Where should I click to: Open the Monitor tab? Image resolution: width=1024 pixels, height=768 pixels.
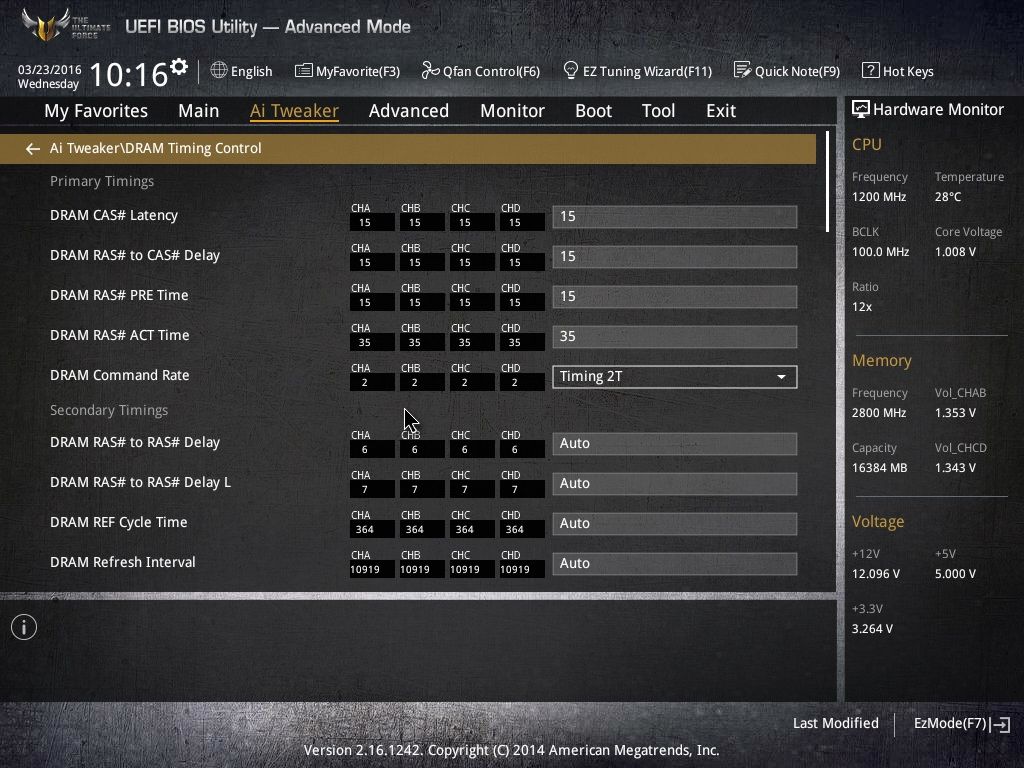[x=513, y=110]
